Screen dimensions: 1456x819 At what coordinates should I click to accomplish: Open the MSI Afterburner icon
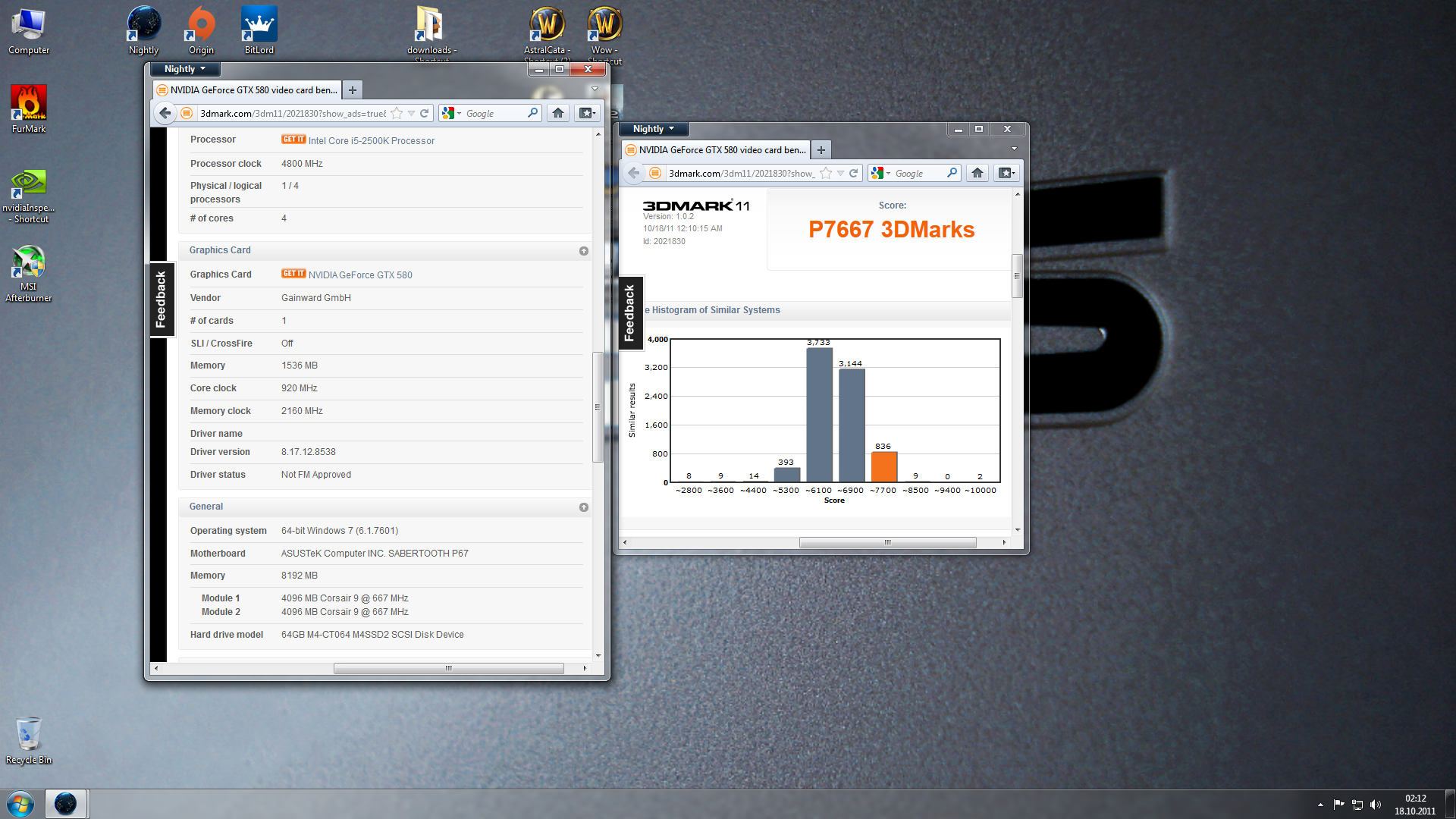(x=29, y=273)
